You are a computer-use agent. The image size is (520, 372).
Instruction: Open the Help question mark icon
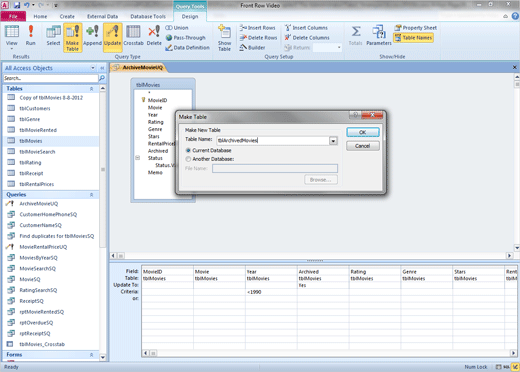(x=515, y=16)
